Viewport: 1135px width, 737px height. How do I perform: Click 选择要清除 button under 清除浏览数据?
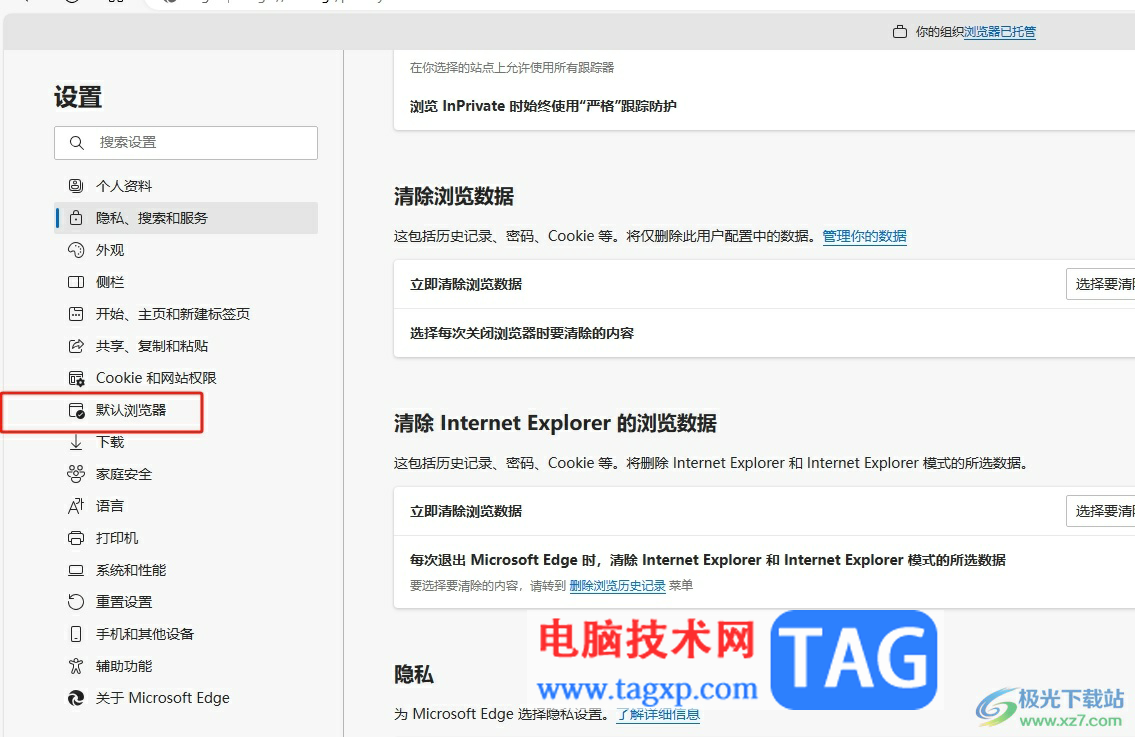point(1100,284)
